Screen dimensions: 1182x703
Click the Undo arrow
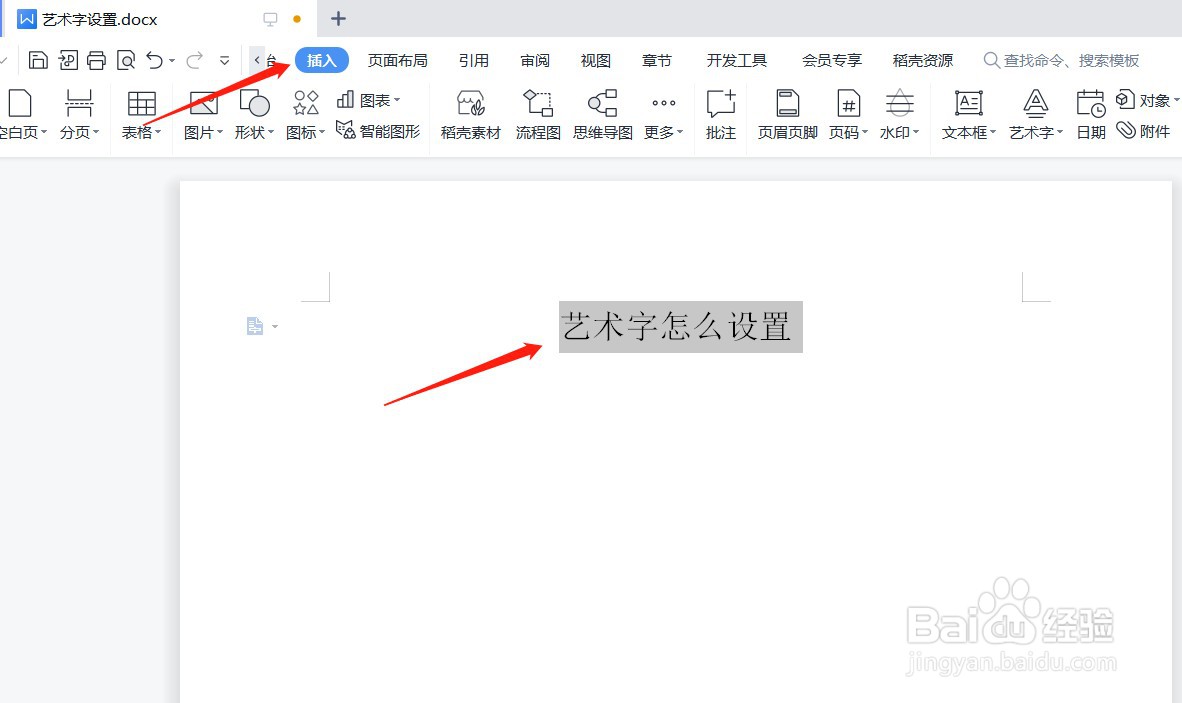pos(155,60)
